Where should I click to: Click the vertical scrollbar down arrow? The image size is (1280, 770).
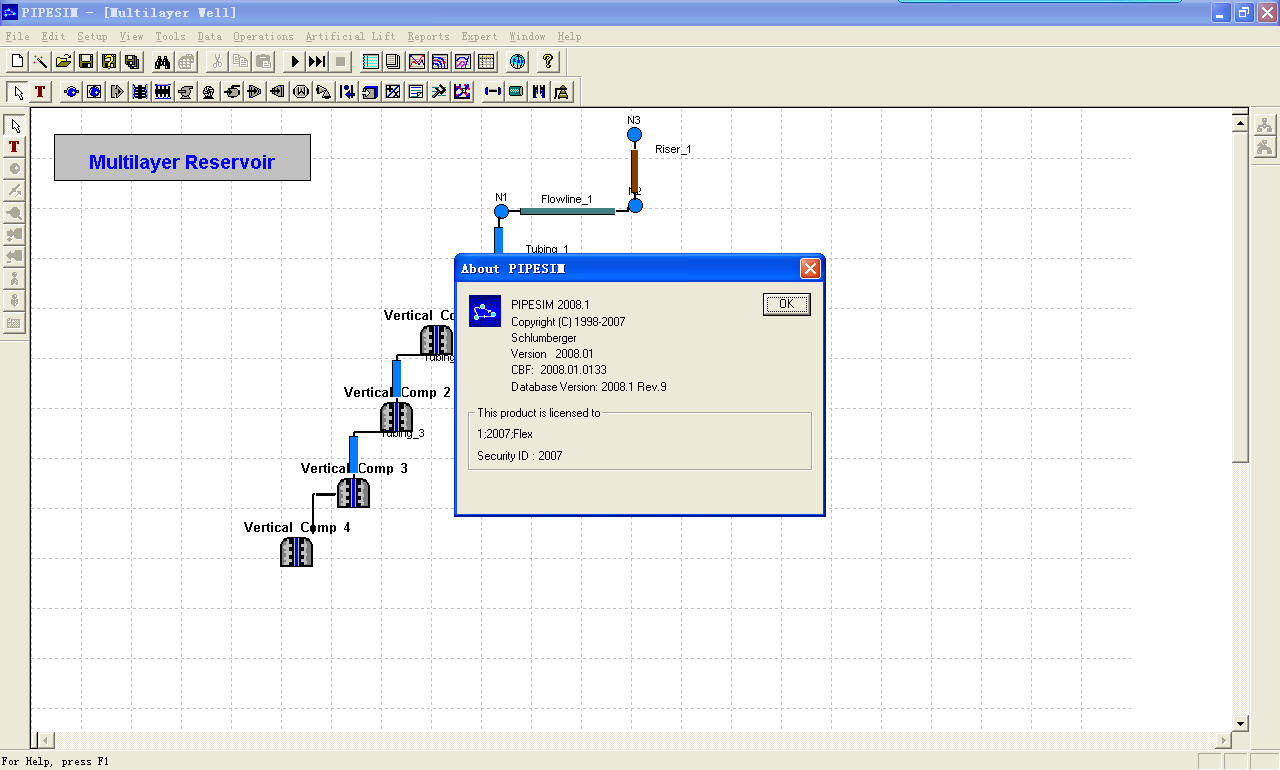pos(1240,723)
